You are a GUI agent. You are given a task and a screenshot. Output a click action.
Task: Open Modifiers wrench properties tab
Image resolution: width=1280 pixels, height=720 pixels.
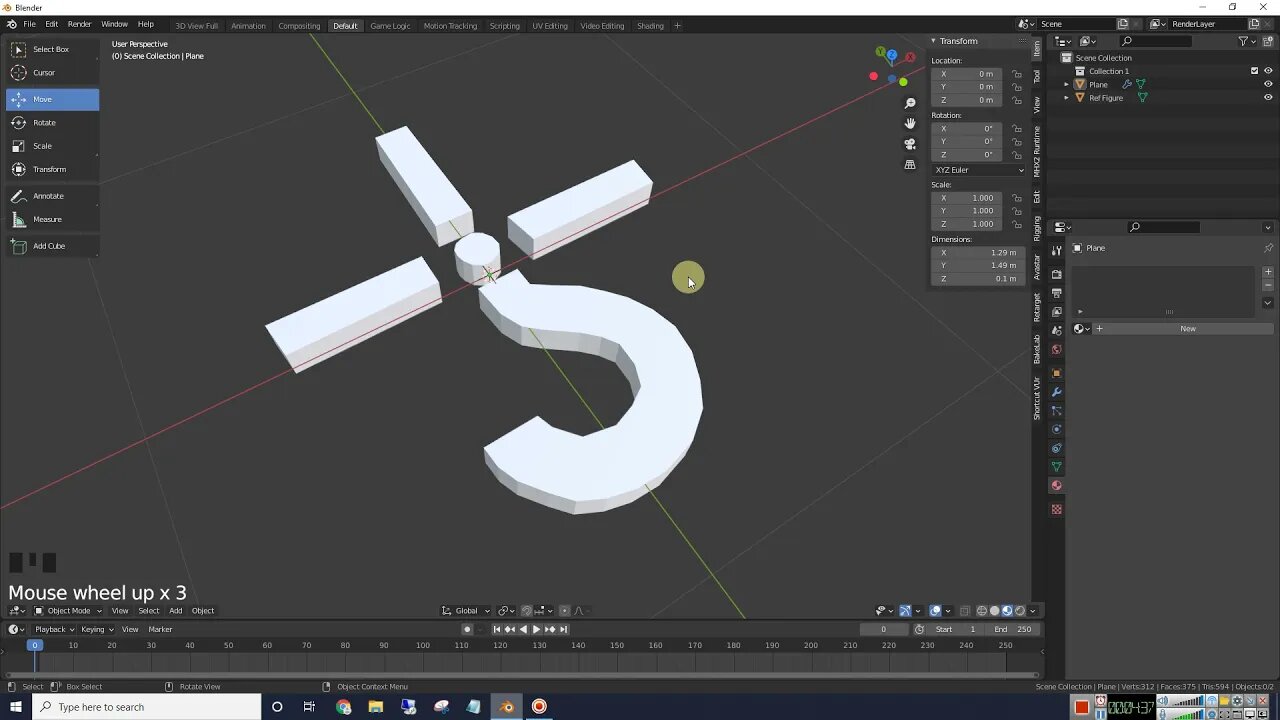click(1056, 392)
